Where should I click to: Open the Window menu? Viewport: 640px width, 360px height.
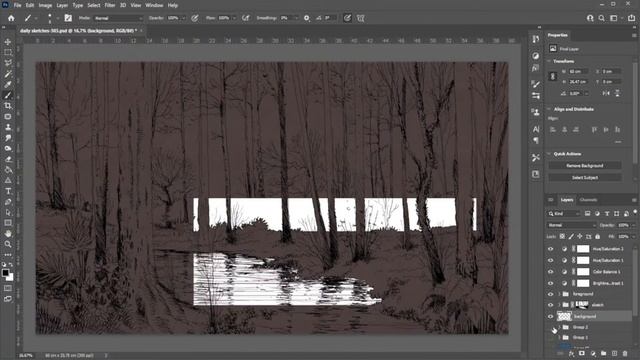[154, 5]
